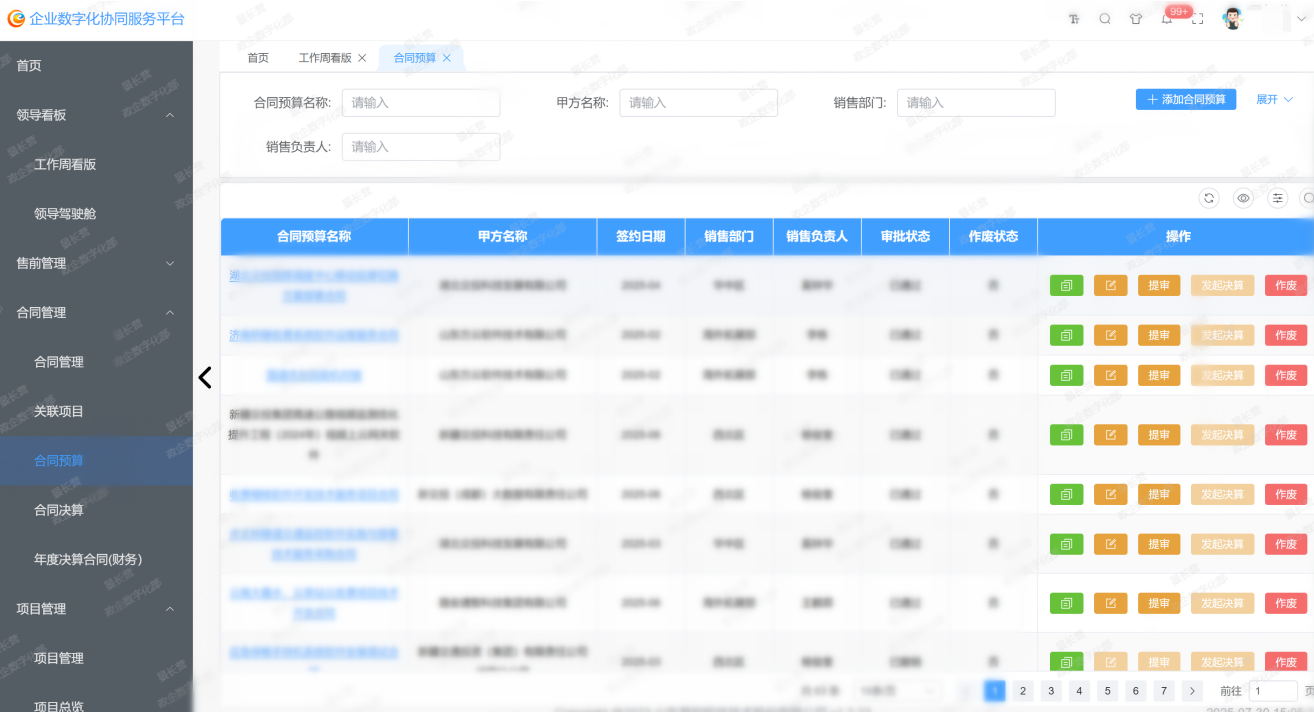Image resolution: width=1314 pixels, height=712 pixels.
Task: Click the font size icon in header
Action: tap(1074, 19)
